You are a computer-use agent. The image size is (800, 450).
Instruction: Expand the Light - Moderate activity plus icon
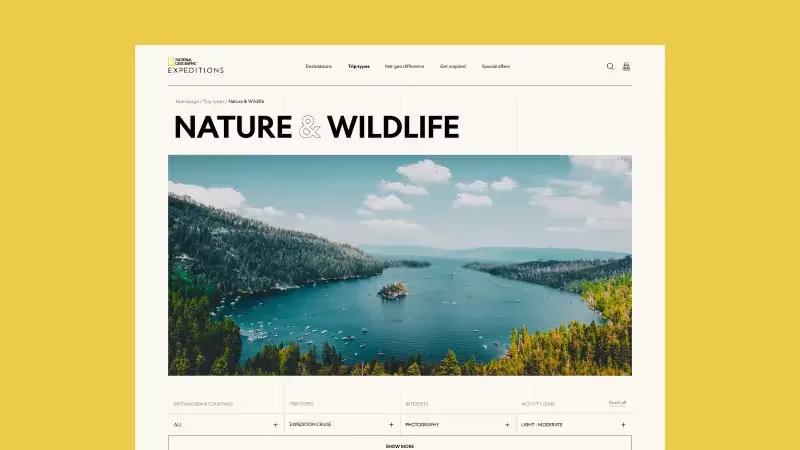pyautogui.click(x=623, y=424)
